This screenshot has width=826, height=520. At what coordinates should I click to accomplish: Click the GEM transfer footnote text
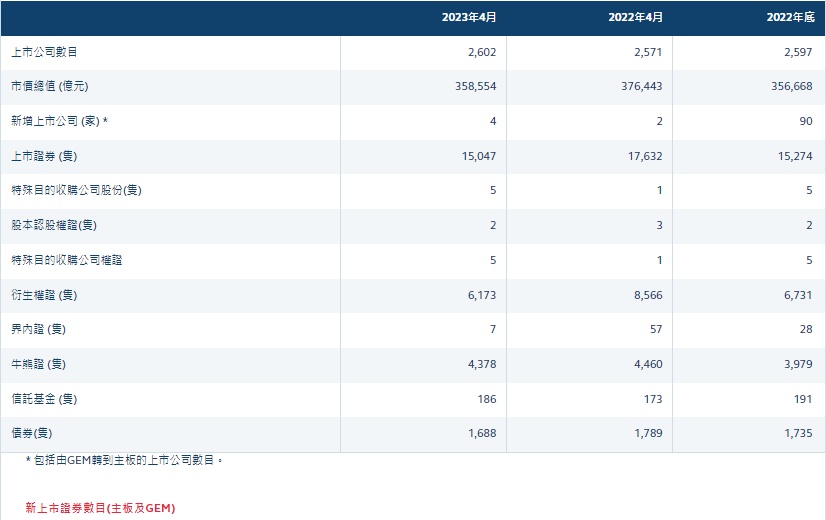click(124, 460)
